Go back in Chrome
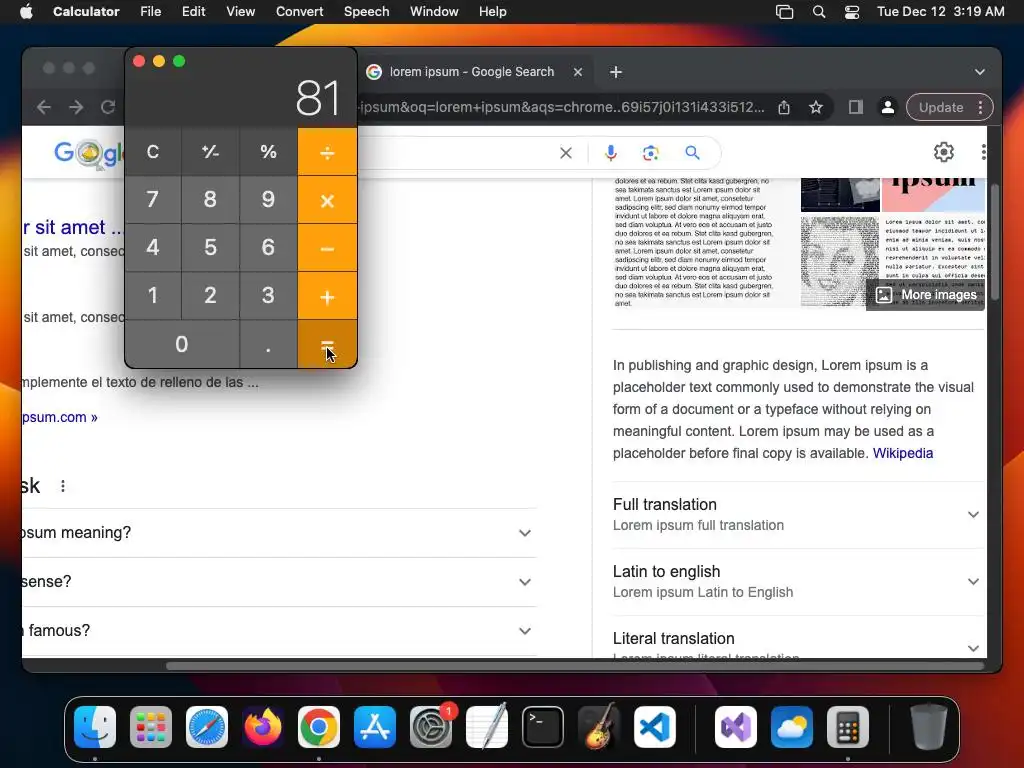Image resolution: width=1024 pixels, height=768 pixels. [x=44, y=107]
